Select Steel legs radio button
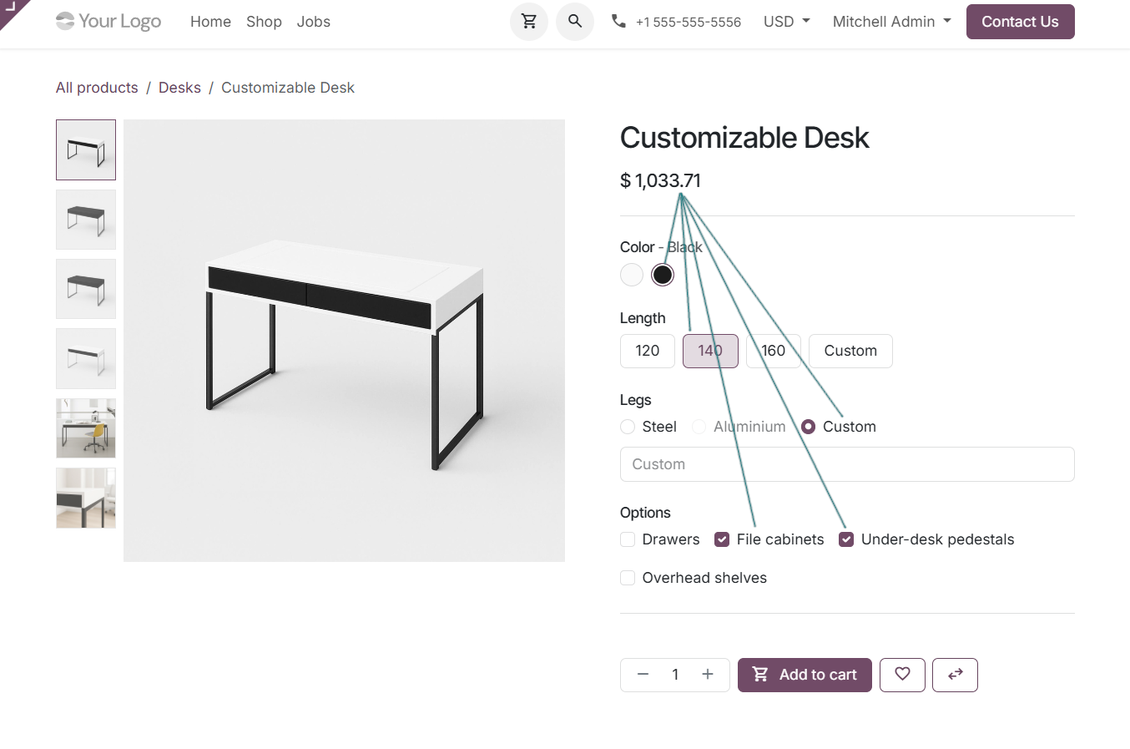This screenshot has width=1130, height=749. [x=628, y=427]
